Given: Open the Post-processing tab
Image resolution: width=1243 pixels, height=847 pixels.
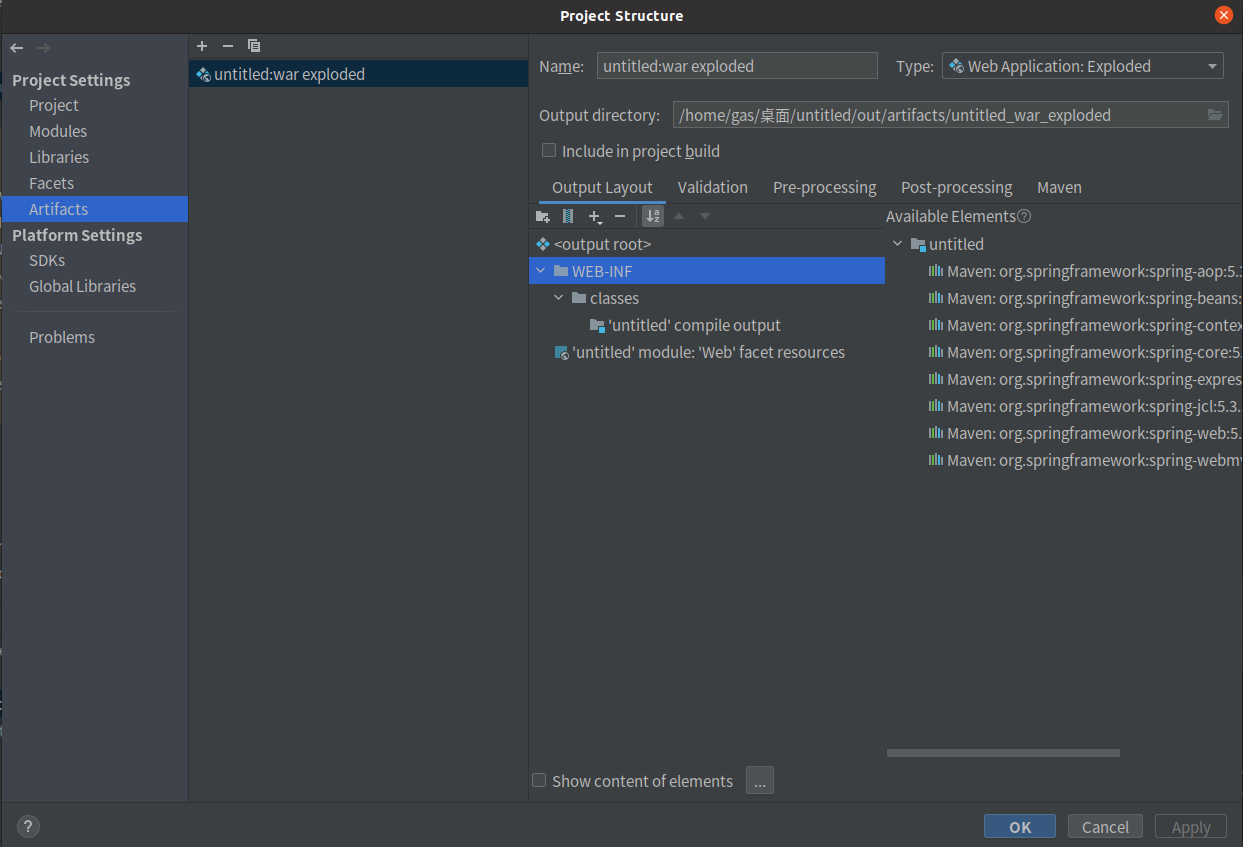Looking at the screenshot, I should click(x=956, y=187).
